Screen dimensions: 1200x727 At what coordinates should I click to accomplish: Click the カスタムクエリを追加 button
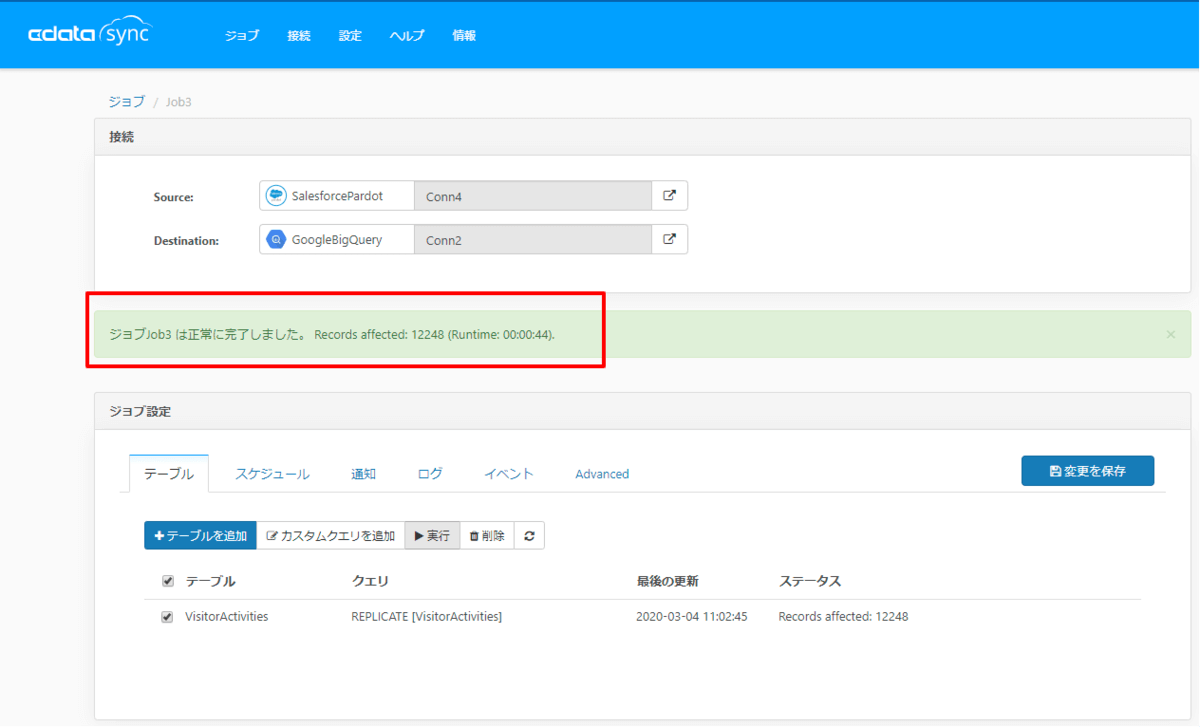point(331,536)
